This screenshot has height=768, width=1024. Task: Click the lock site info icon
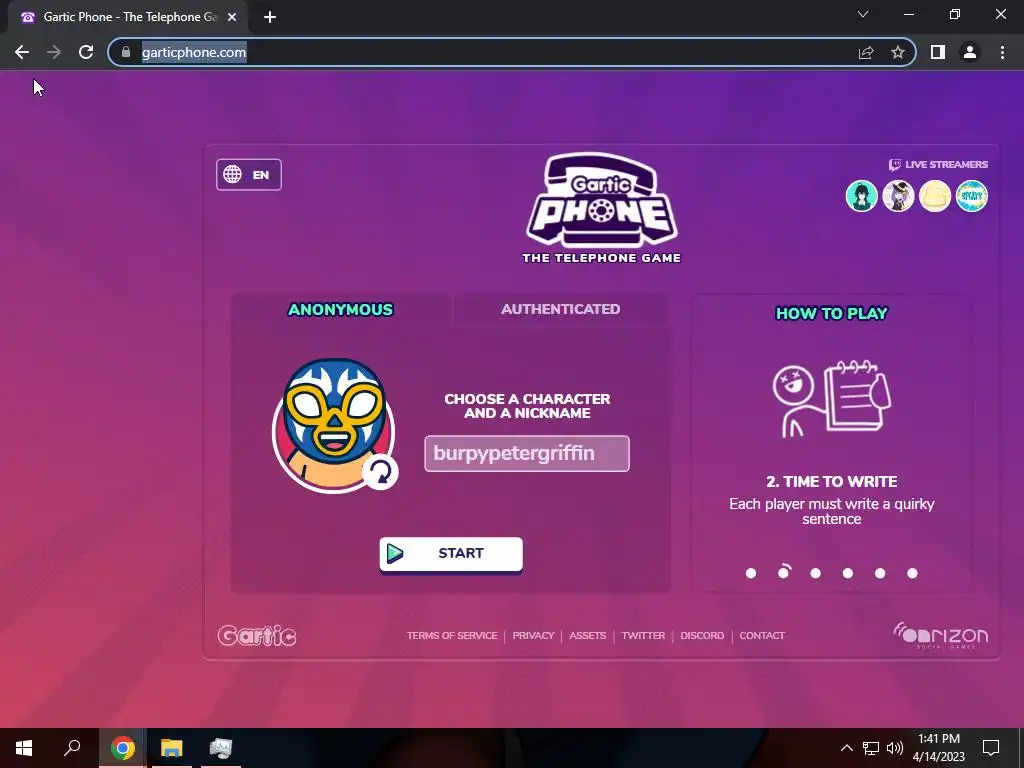point(126,52)
